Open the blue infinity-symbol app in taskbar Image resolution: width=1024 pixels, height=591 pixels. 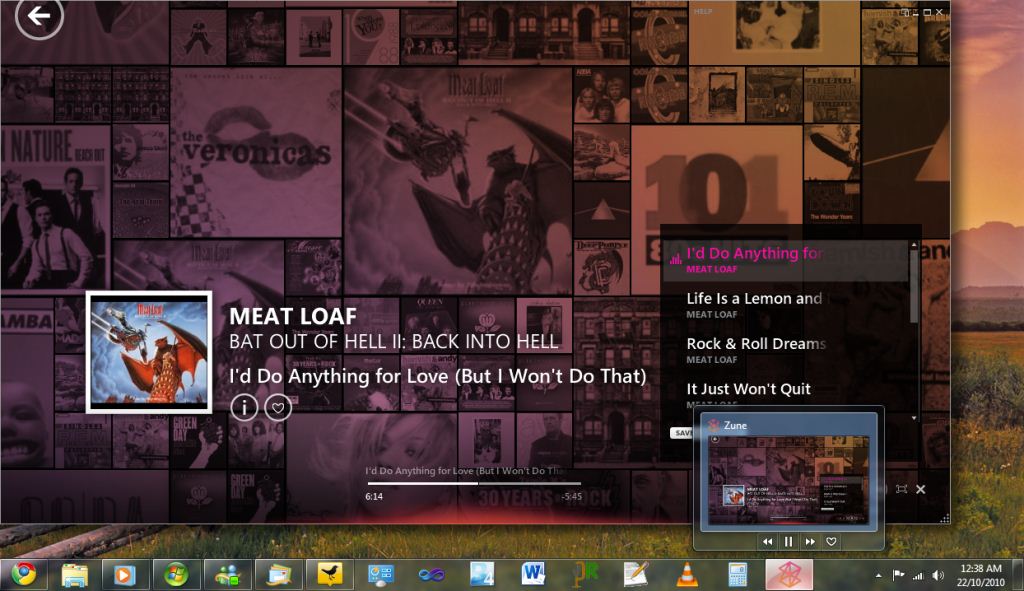[x=431, y=575]
